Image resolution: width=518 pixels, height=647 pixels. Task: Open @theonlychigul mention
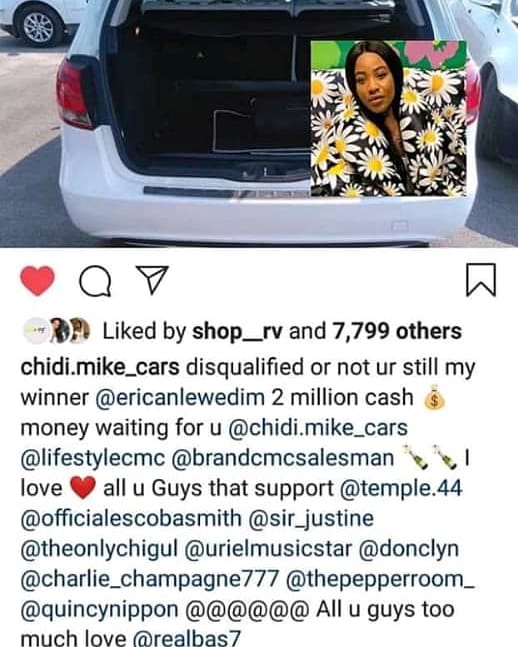(99, 549)
